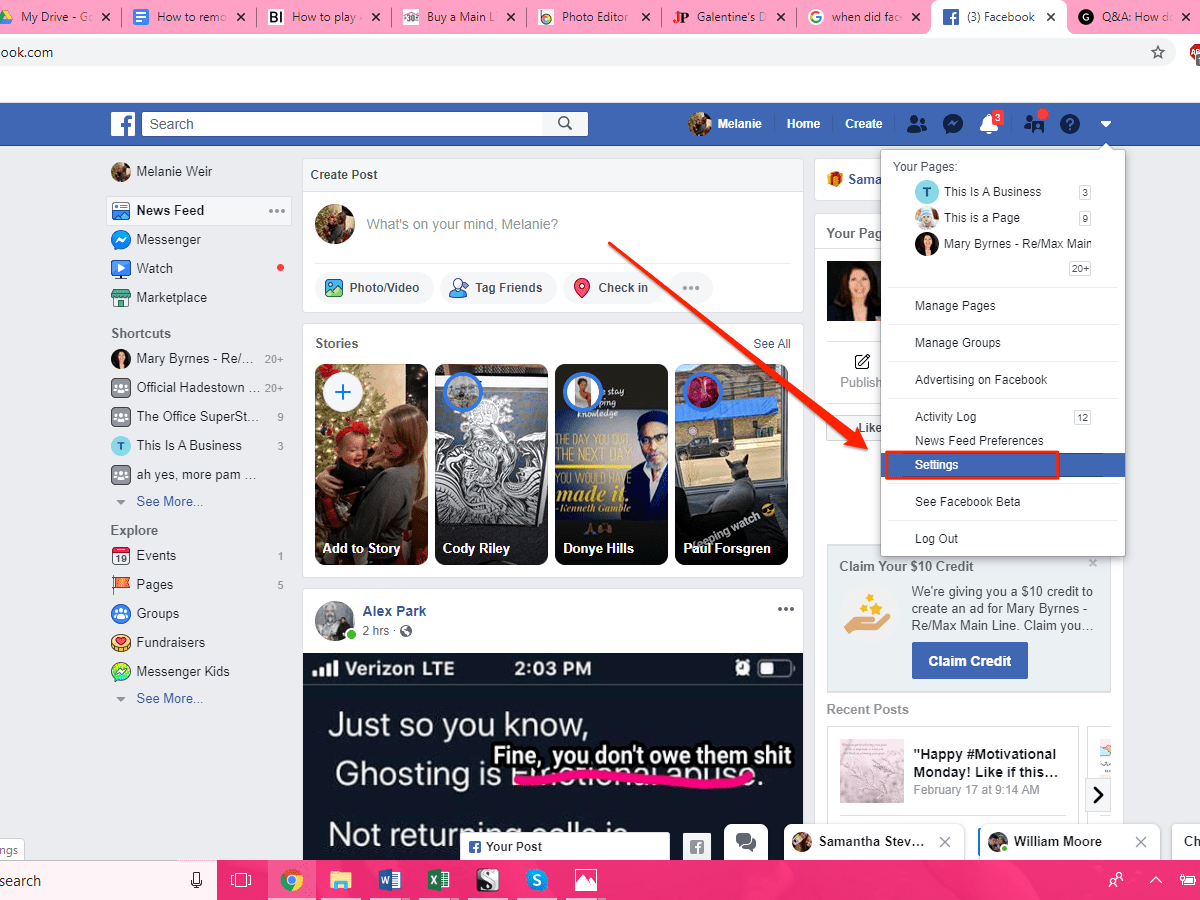
Task: Select Activity Log menu entry
Action: tap(945, 417)
